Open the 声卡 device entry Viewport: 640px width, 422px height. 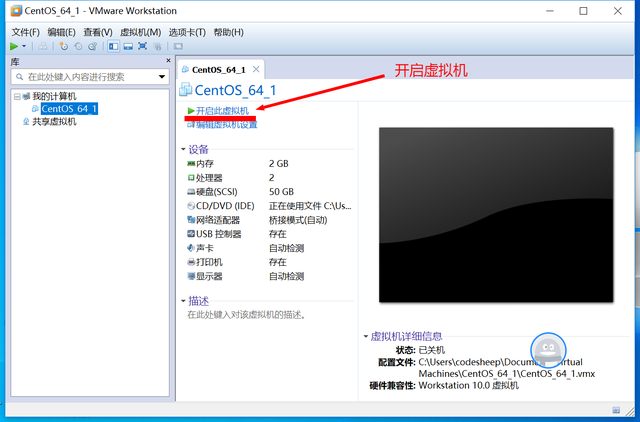(205, 248)
